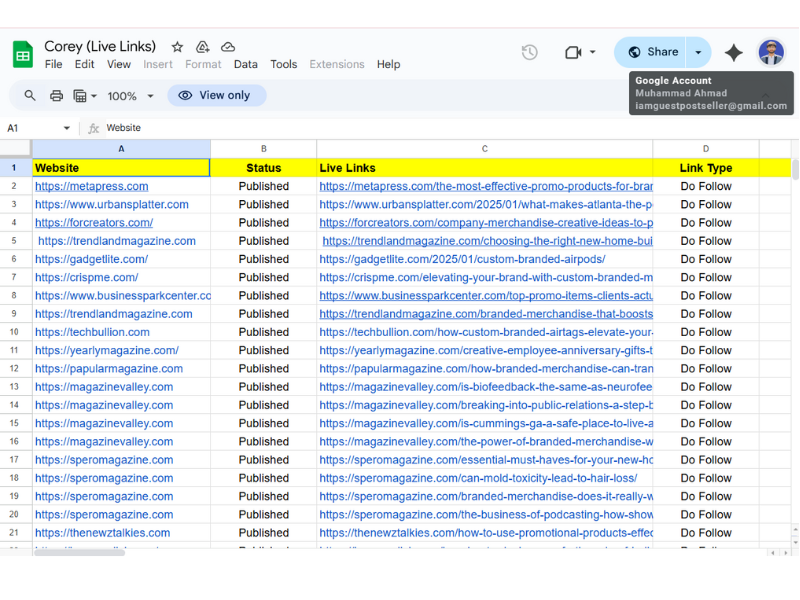Check cloud document status icon
Screen dimensions: 800x600
tap(228, 47)
